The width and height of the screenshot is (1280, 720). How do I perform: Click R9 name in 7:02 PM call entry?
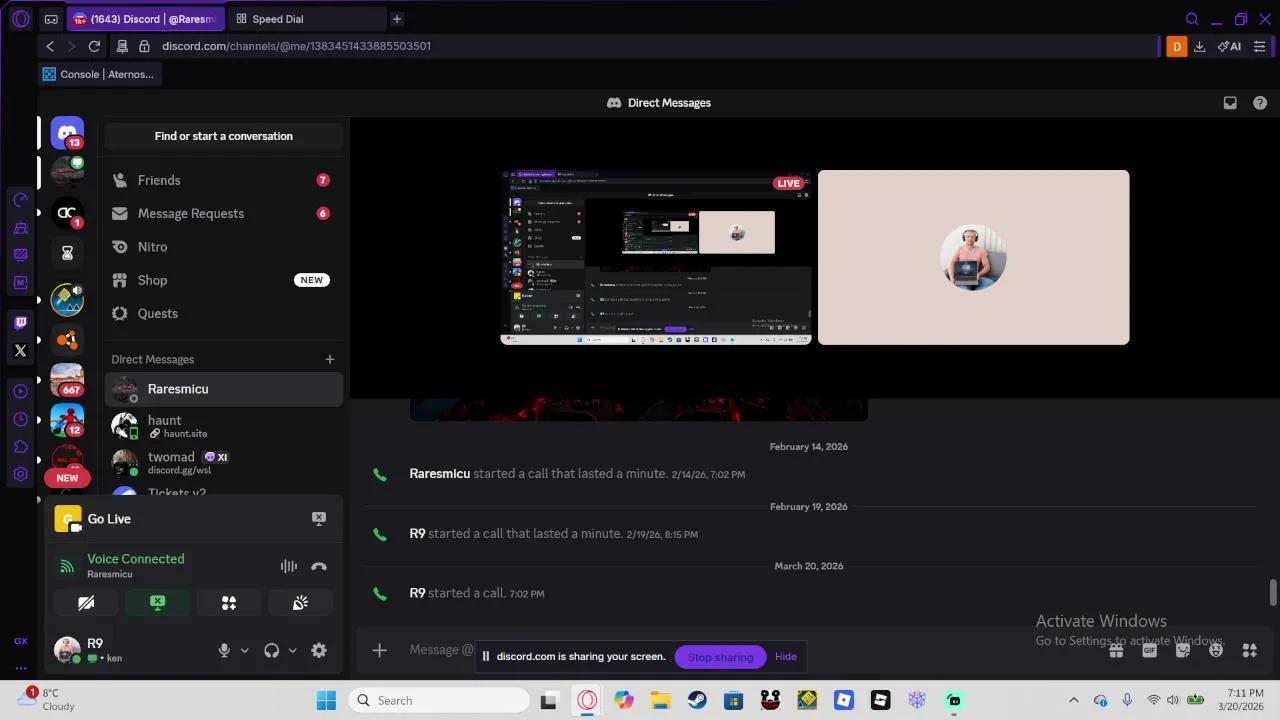coord(417,593)
